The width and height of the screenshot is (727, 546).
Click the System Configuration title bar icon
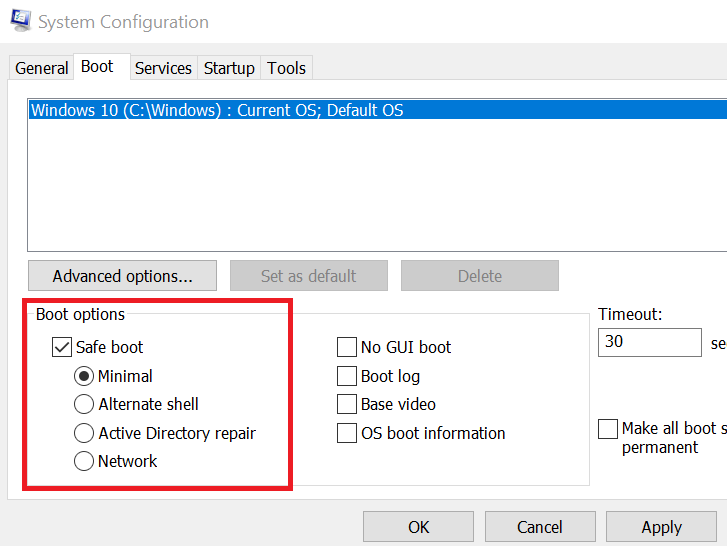point(21,21)
